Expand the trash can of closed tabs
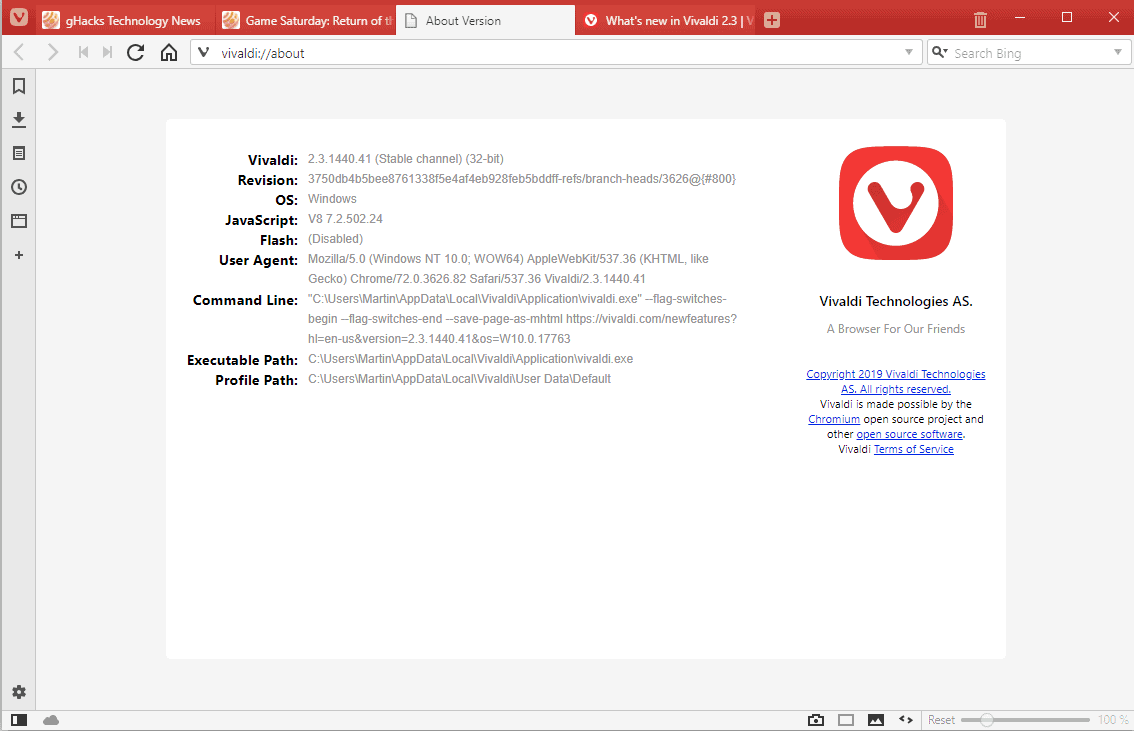The image size is (1134, 731). click(979, 18)
